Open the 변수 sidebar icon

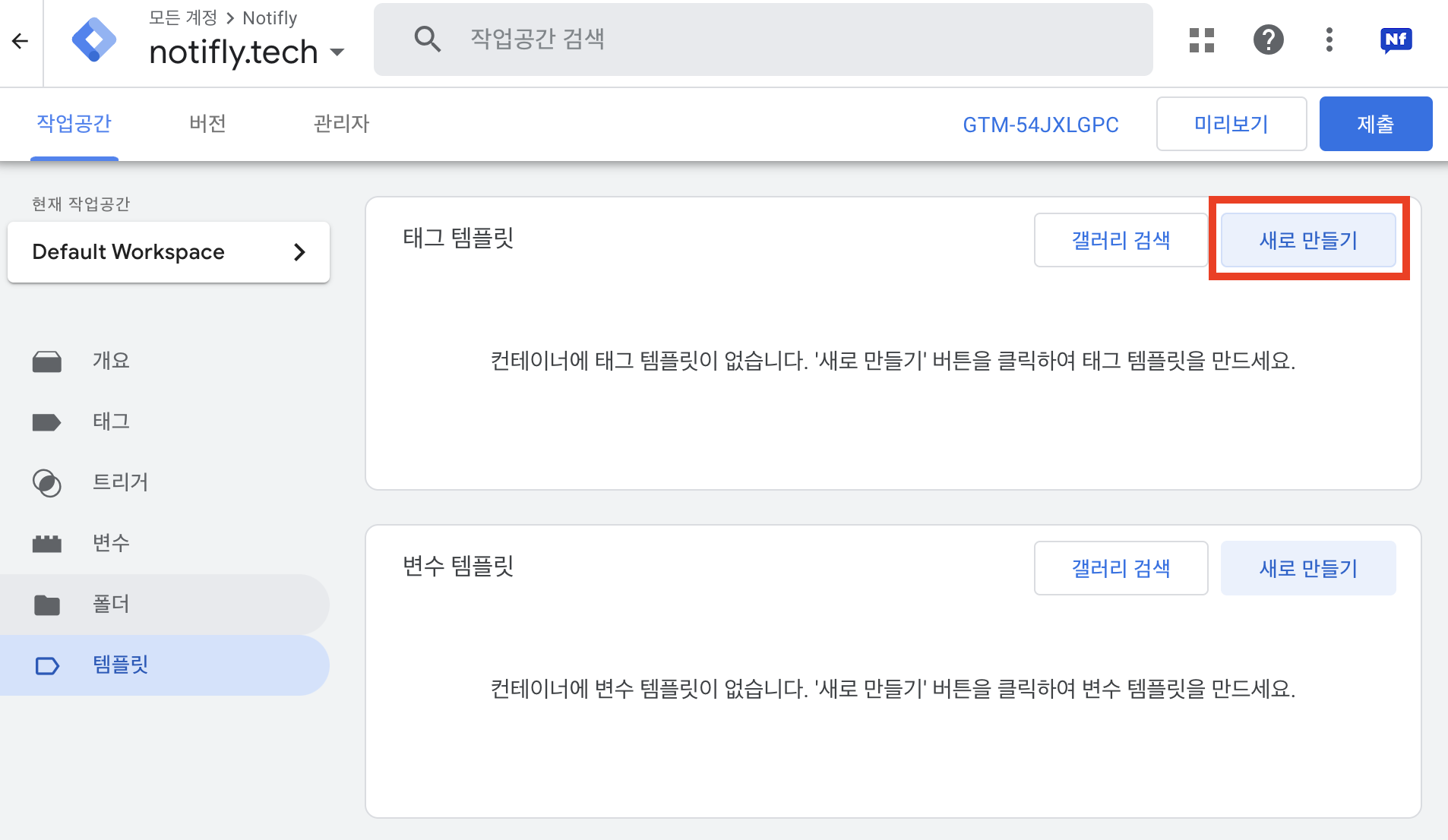pos(47,543)
